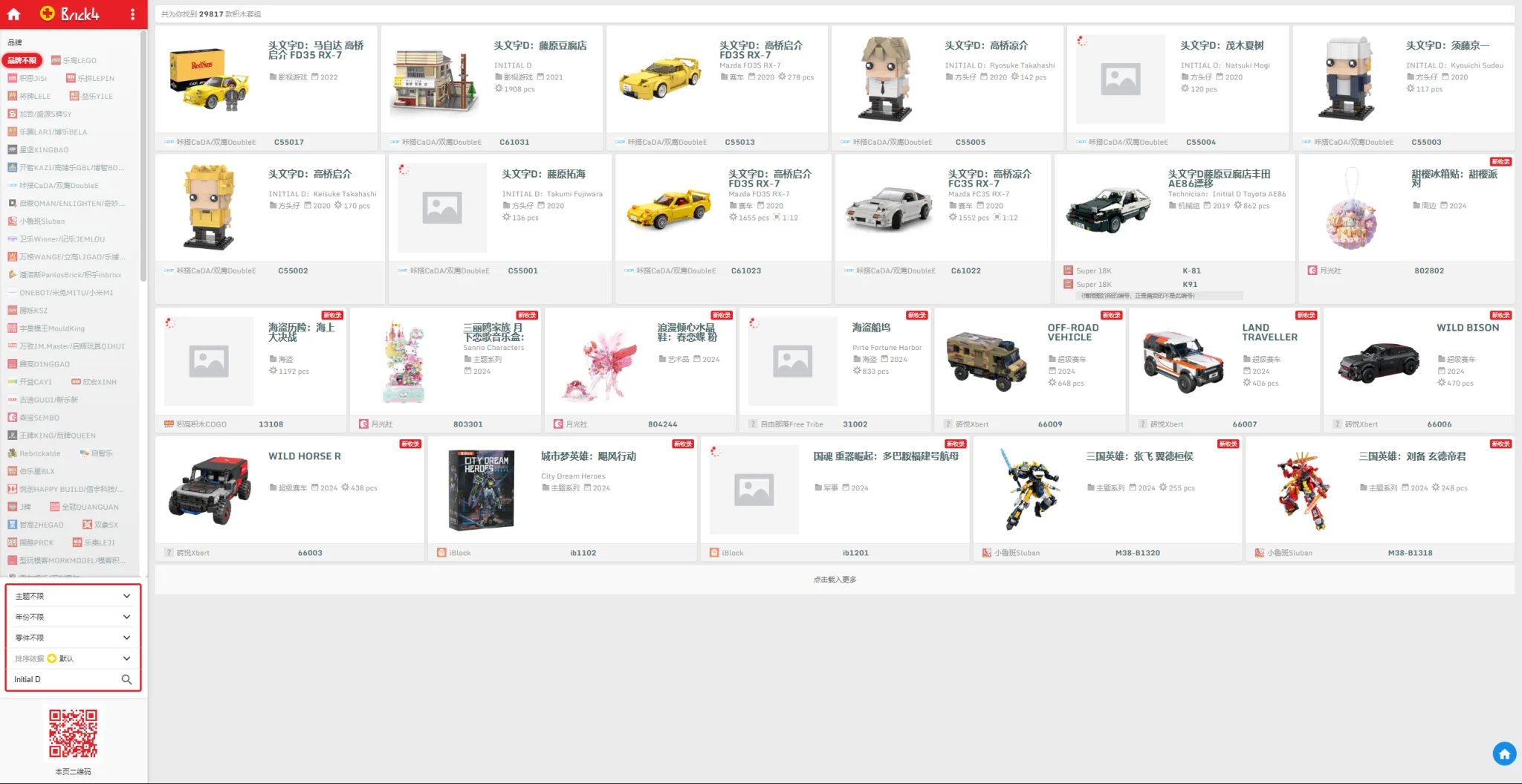Click the 星堡XINGBAO brand icon
This screenshot has height=784, width=1522.
coord(12,149)
